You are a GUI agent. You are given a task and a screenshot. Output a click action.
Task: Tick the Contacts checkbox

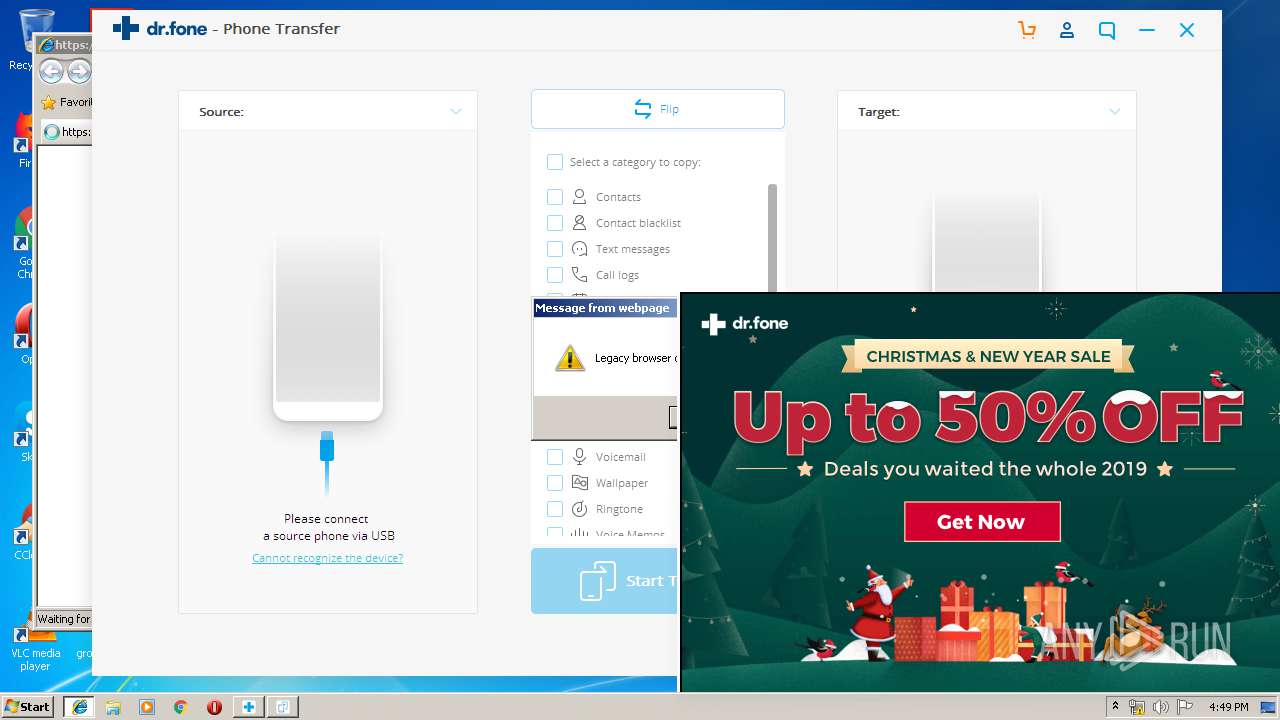[555, 197]
